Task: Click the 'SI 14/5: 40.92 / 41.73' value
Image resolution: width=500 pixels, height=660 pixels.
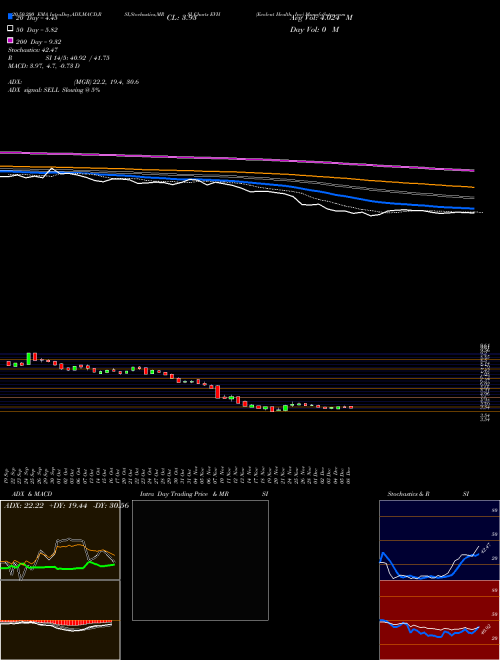Action: pos(77,58)
